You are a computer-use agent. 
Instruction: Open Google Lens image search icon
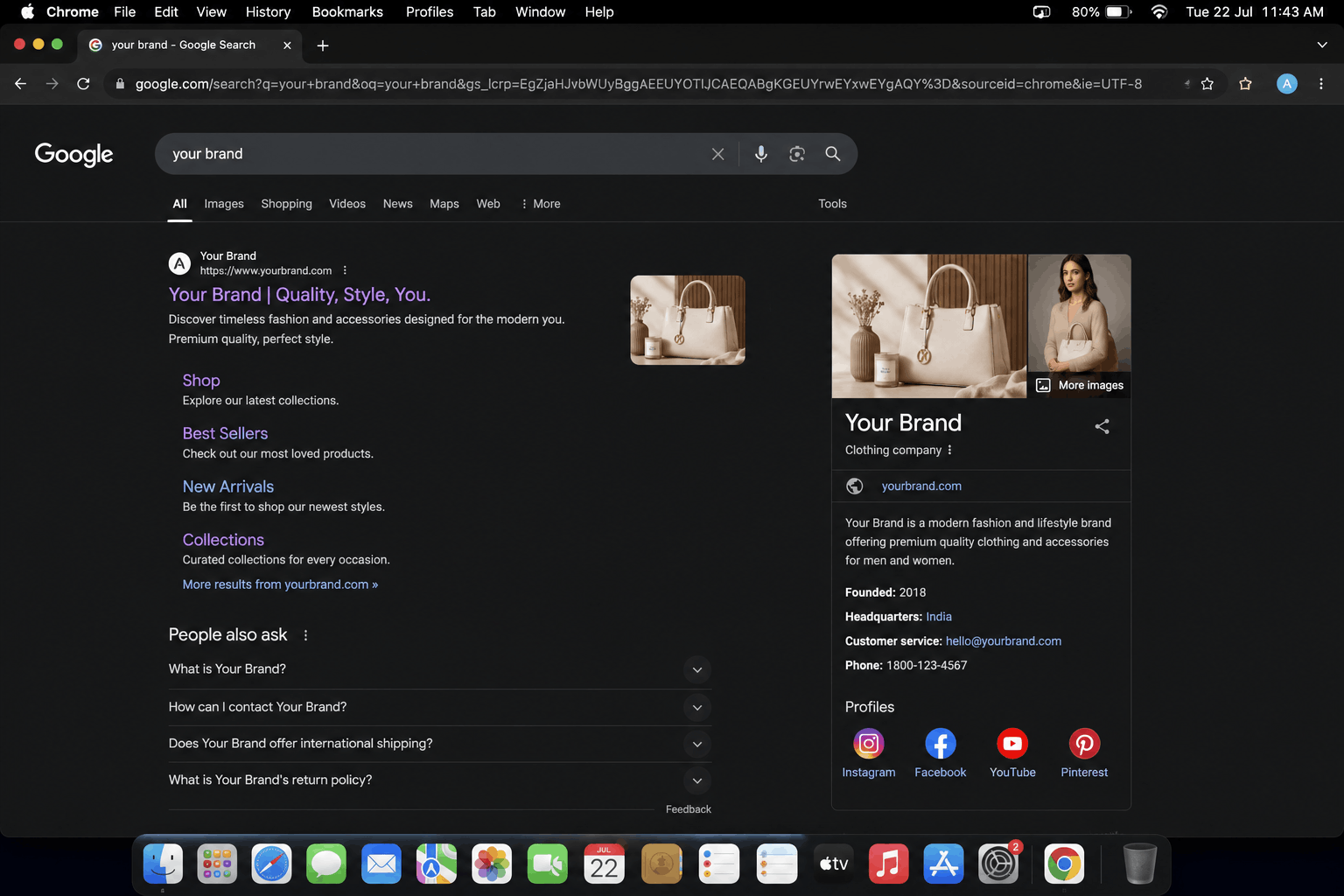(x=797, y=154)
